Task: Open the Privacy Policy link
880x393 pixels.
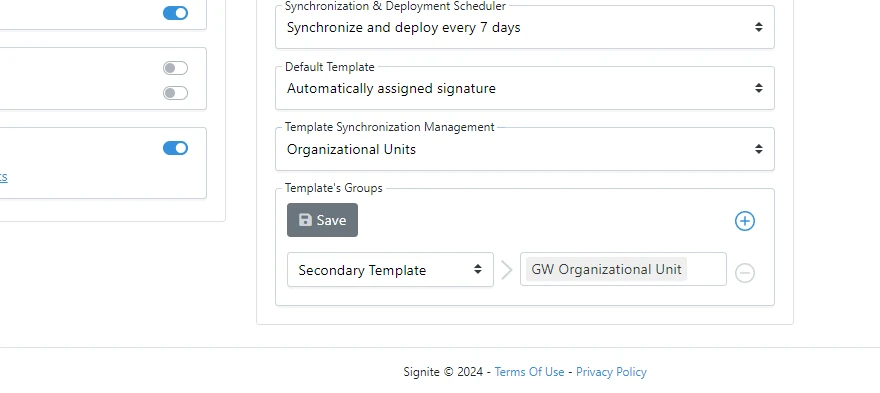Action: point(611,372)
